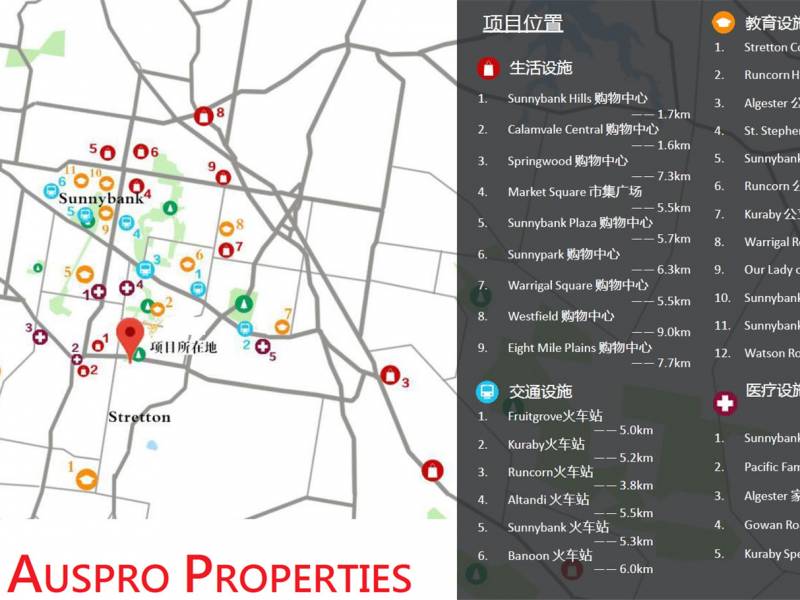Click orange school marker numbered 7
Image resolution: width=800 pixels, height=600 pixels.
point(282,326)
